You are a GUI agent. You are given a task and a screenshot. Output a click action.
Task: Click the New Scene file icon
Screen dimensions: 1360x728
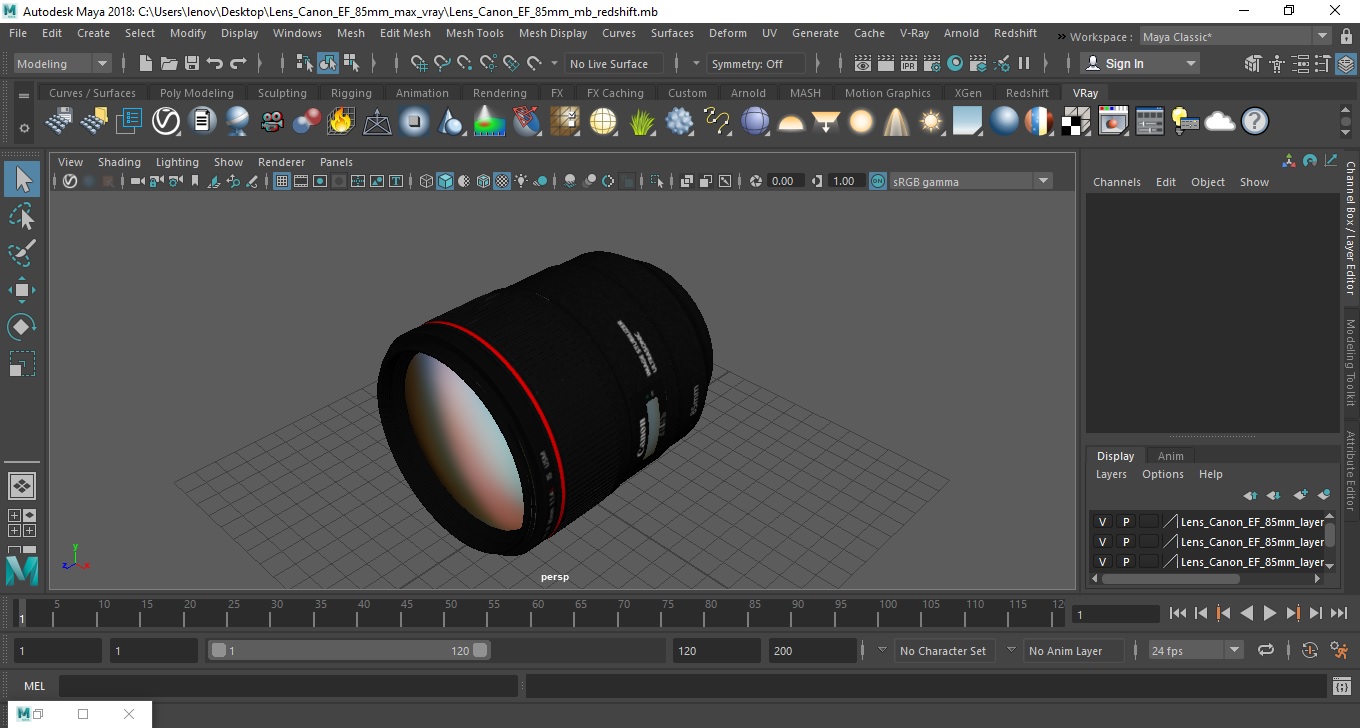[146, 63]
